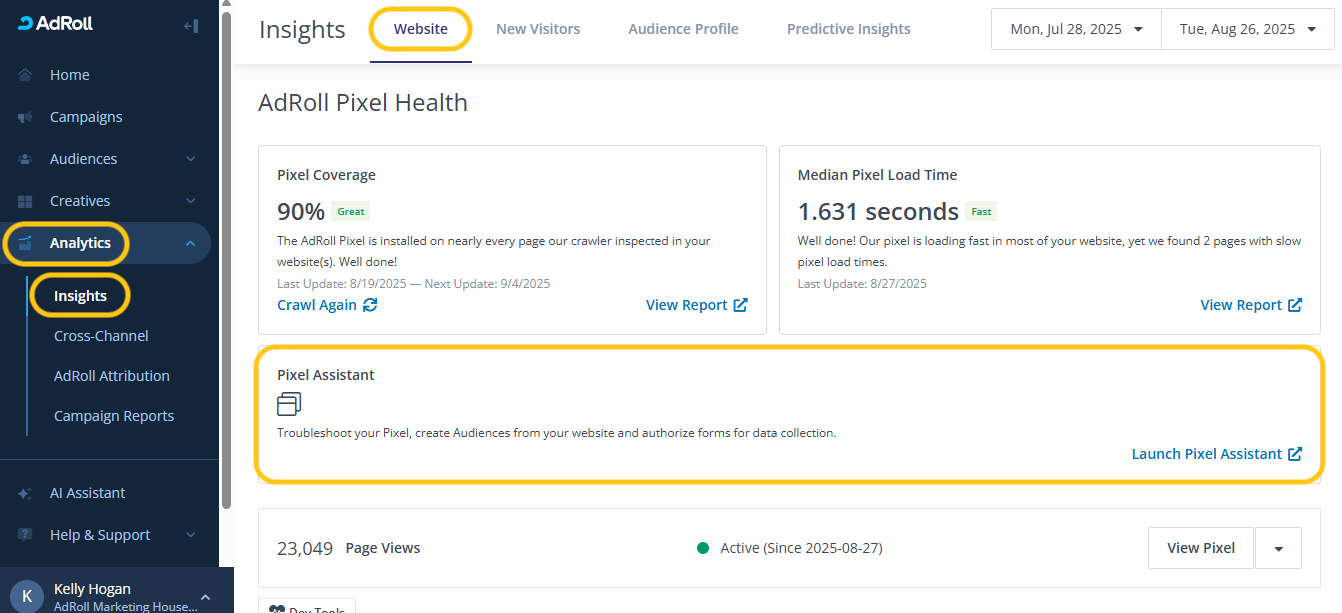Open the start date Jul 28 dropdown

[1075, 29]
